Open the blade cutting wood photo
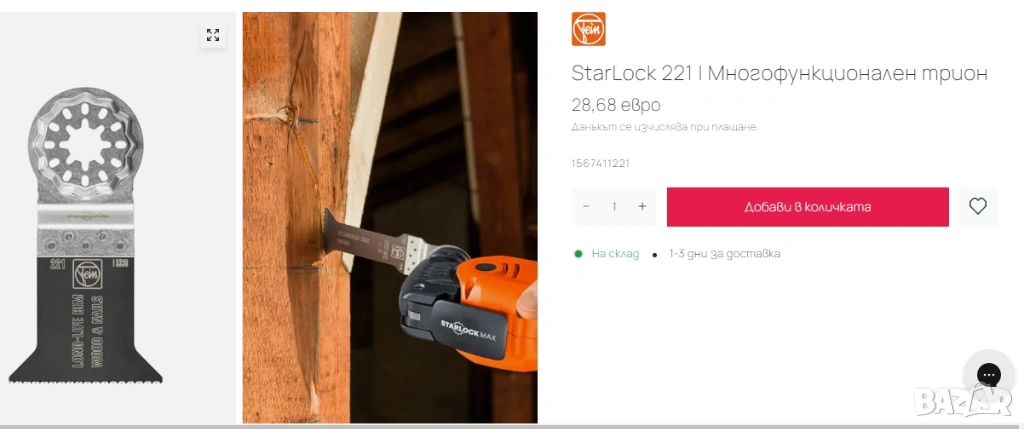This screenshot has height=429, width=1024. [x=390, y=217]
